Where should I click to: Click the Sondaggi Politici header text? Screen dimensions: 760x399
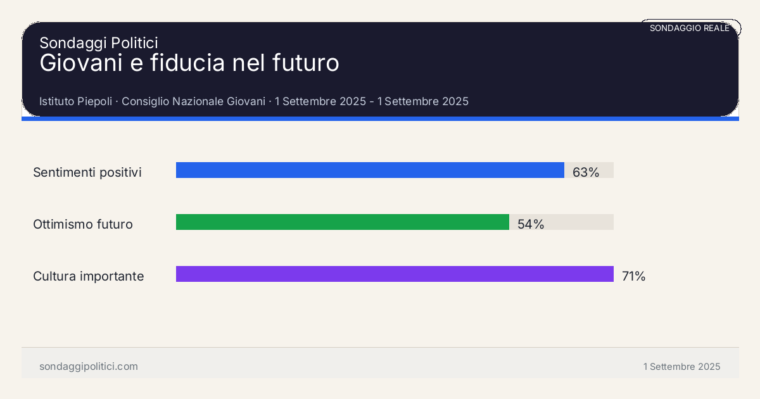[98, 43]
